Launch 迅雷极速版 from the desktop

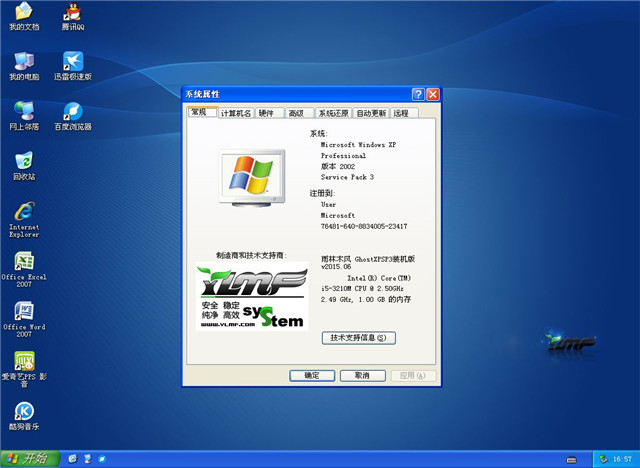click(72, 62)
